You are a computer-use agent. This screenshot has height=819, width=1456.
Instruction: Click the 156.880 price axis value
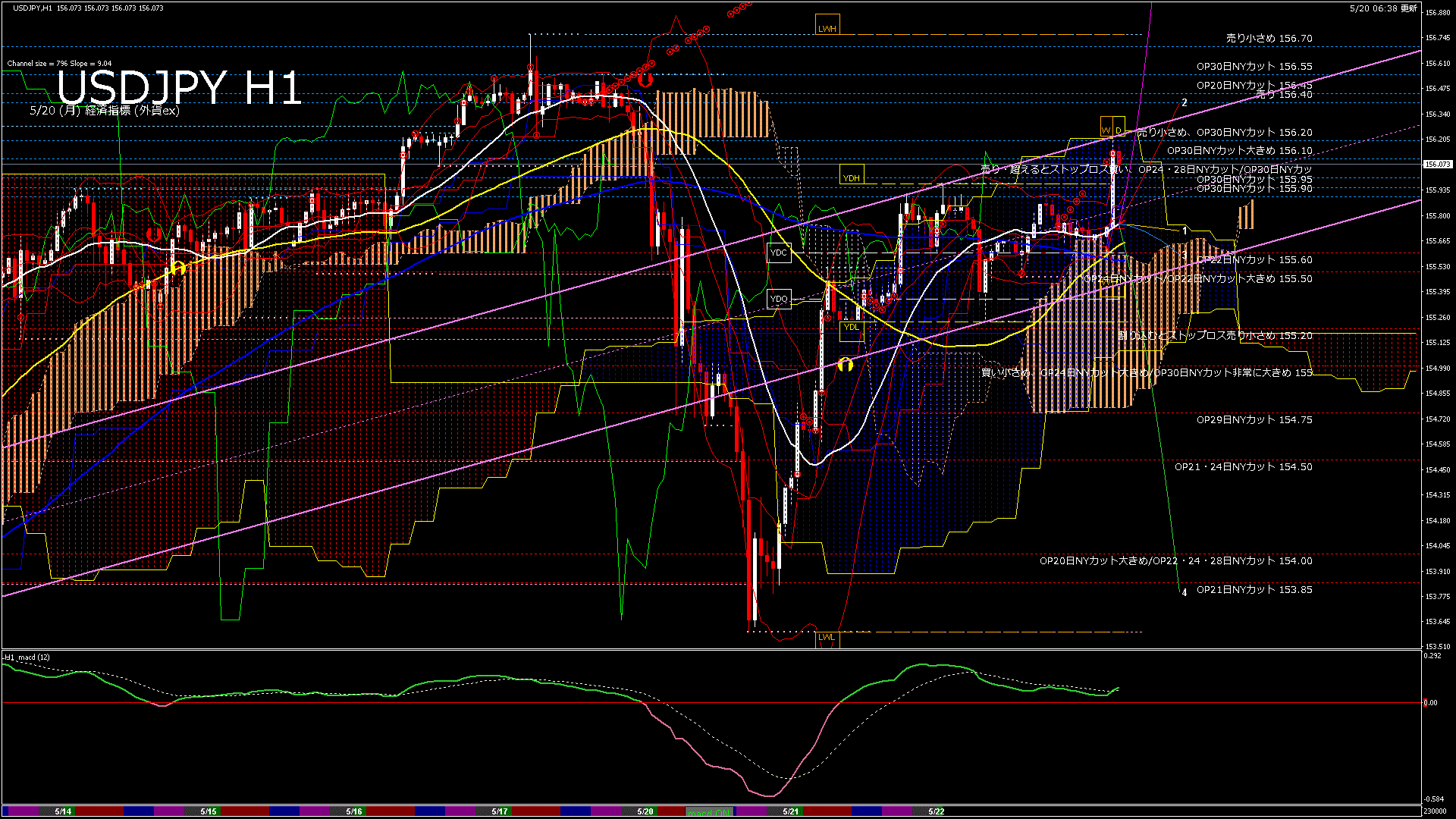(x=1438, y=12)
